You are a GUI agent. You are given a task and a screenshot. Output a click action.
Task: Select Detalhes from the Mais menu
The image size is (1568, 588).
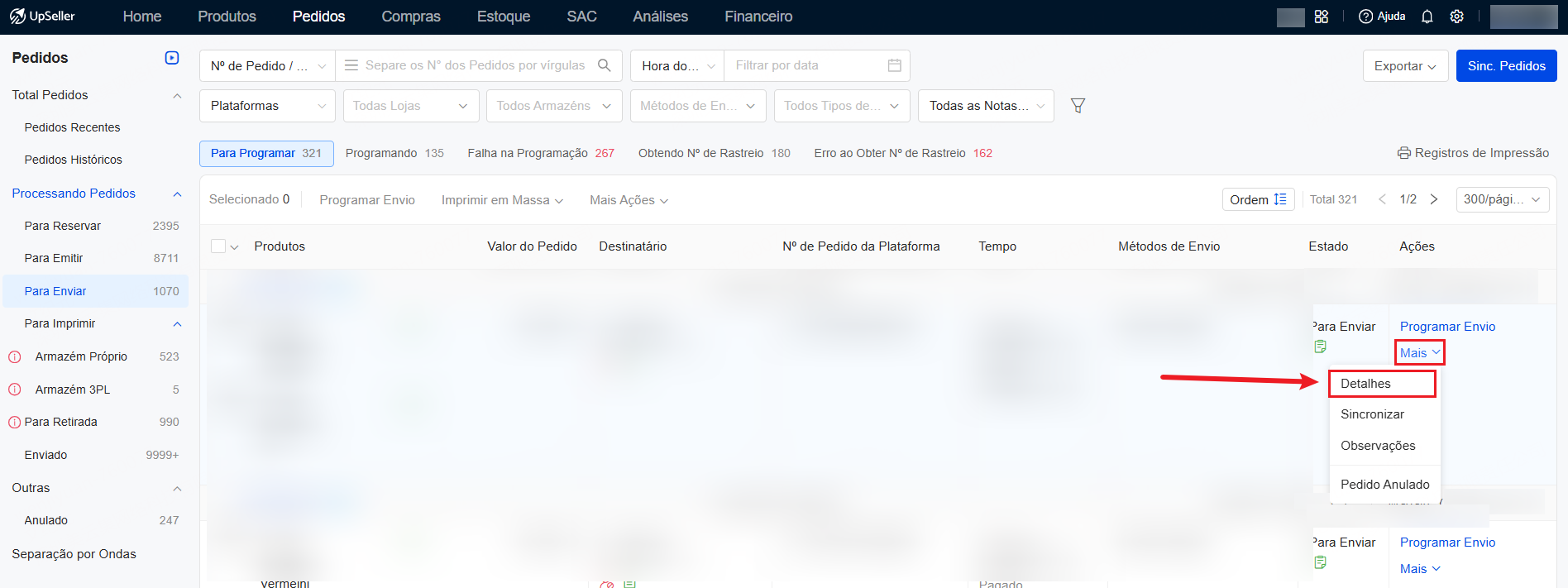(x=1382, y=384)
